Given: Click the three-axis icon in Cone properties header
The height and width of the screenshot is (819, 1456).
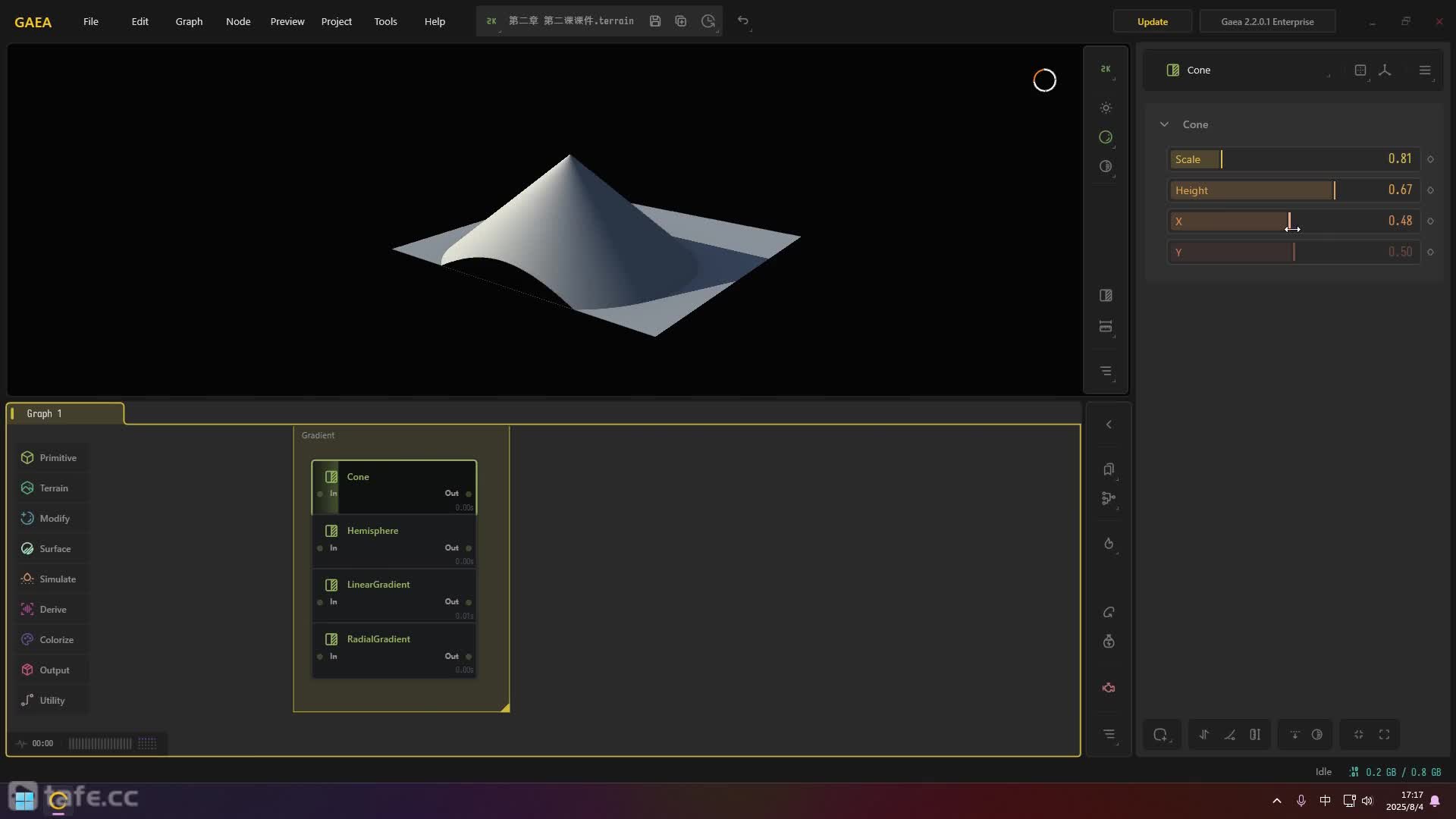Looking at the screenshot, I should [x=1385, y=70].
